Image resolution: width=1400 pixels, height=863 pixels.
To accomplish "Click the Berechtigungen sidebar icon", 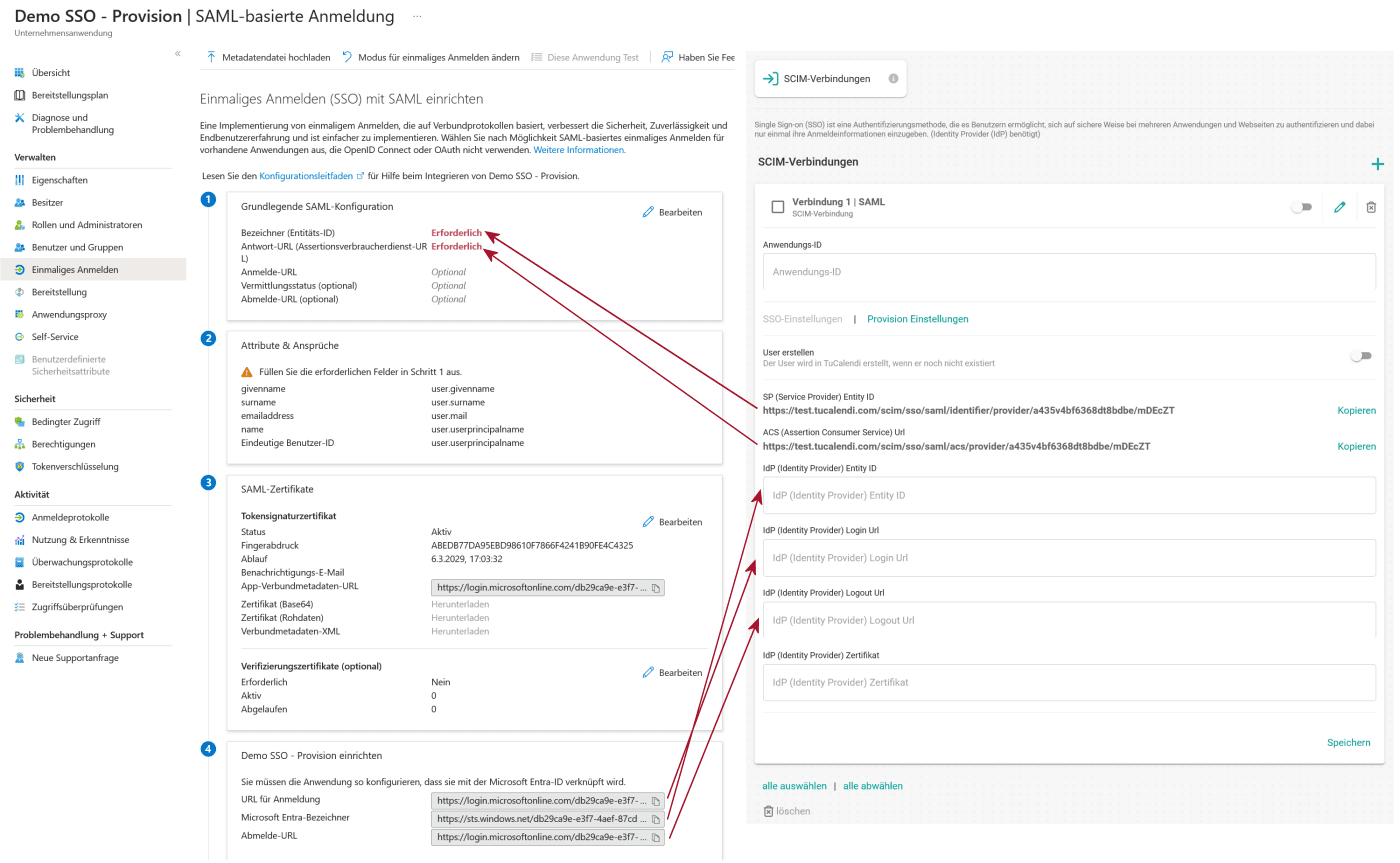I will [x=20, y=444].
